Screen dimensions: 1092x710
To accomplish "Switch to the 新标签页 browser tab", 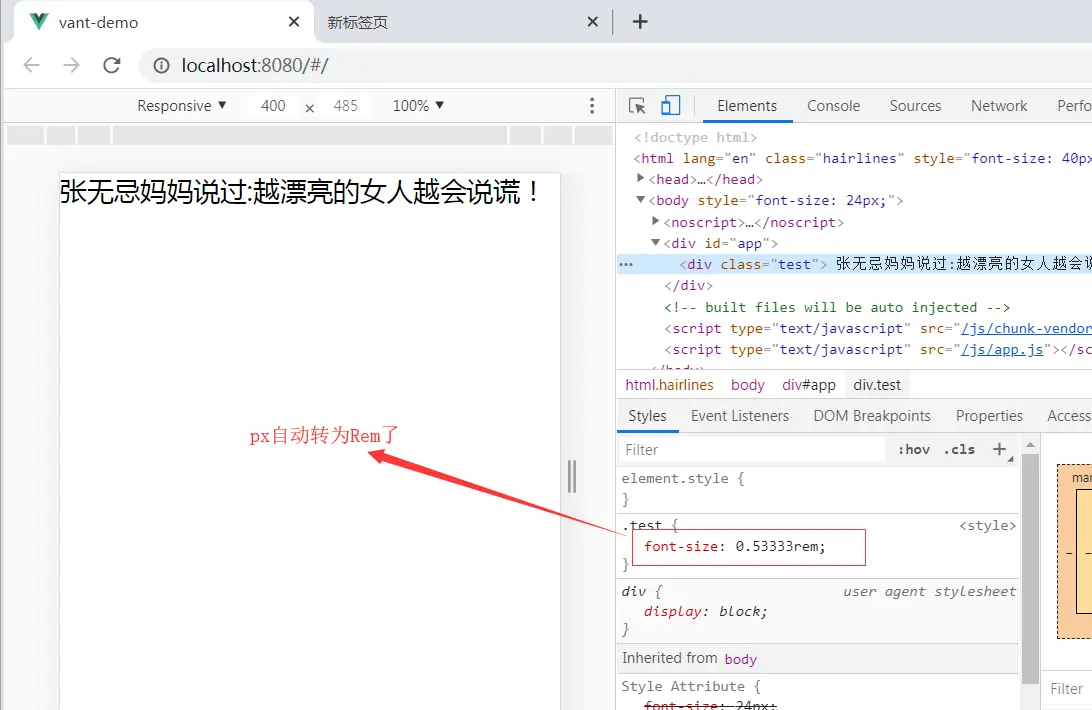I will [x=460, y=22].
